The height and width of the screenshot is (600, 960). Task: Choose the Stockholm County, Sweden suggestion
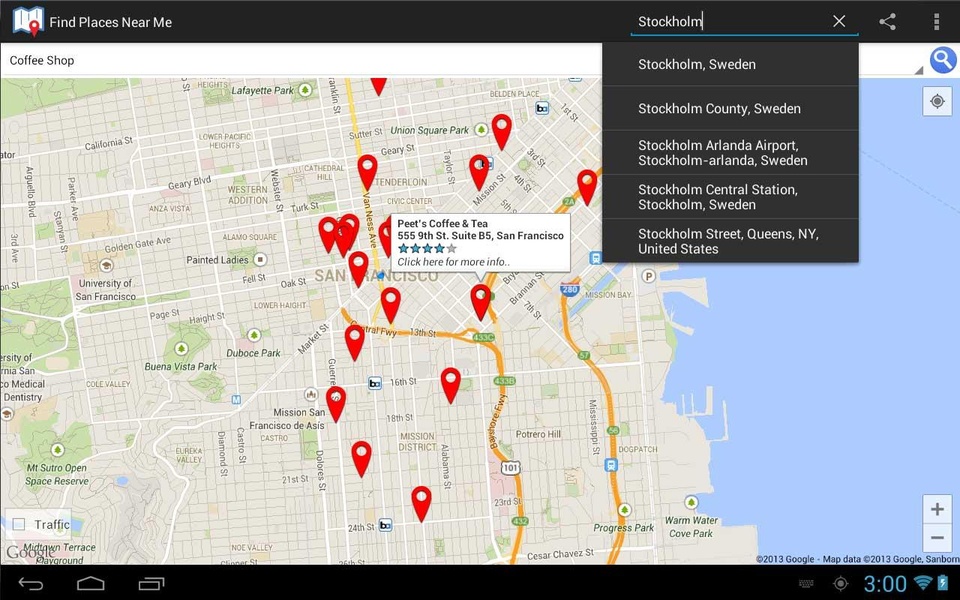730,108
